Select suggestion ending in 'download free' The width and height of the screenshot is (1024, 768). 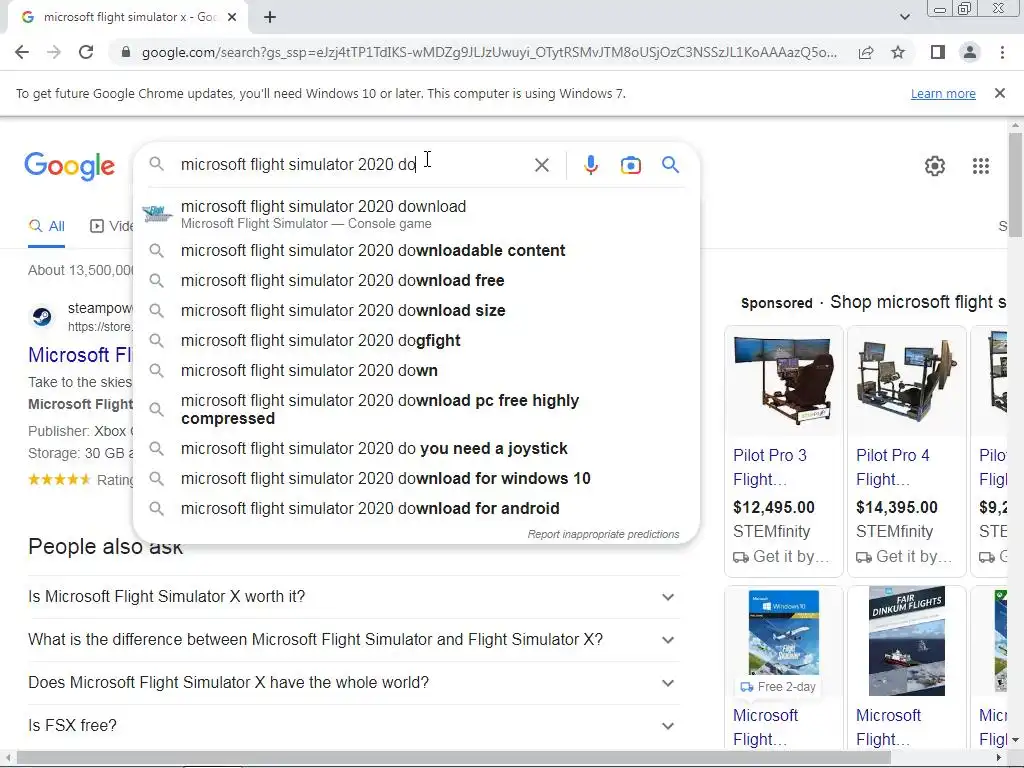pyautogui.click(x=416, y=280)
